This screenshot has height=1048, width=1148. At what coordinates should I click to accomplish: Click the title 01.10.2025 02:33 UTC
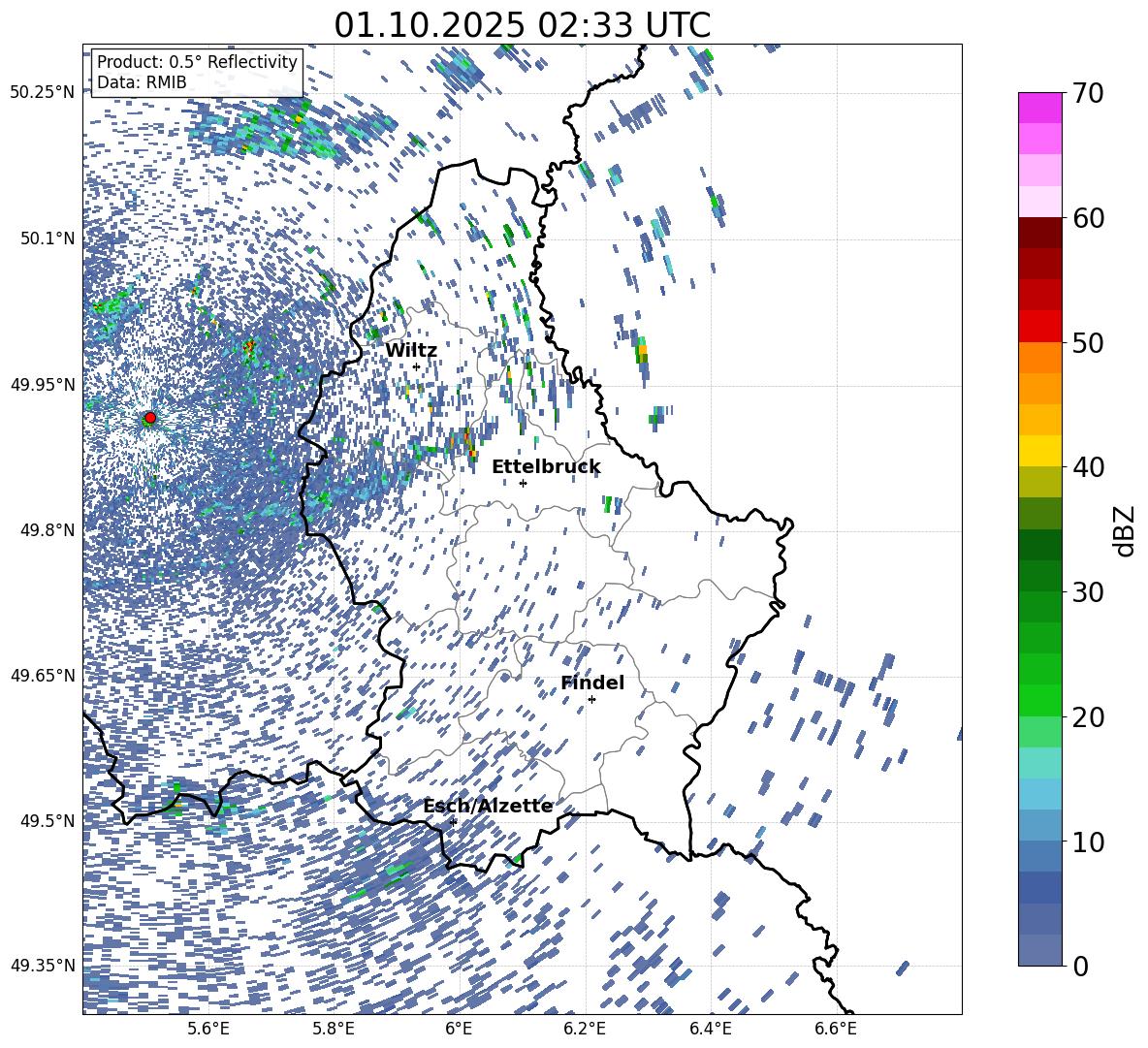522,25
